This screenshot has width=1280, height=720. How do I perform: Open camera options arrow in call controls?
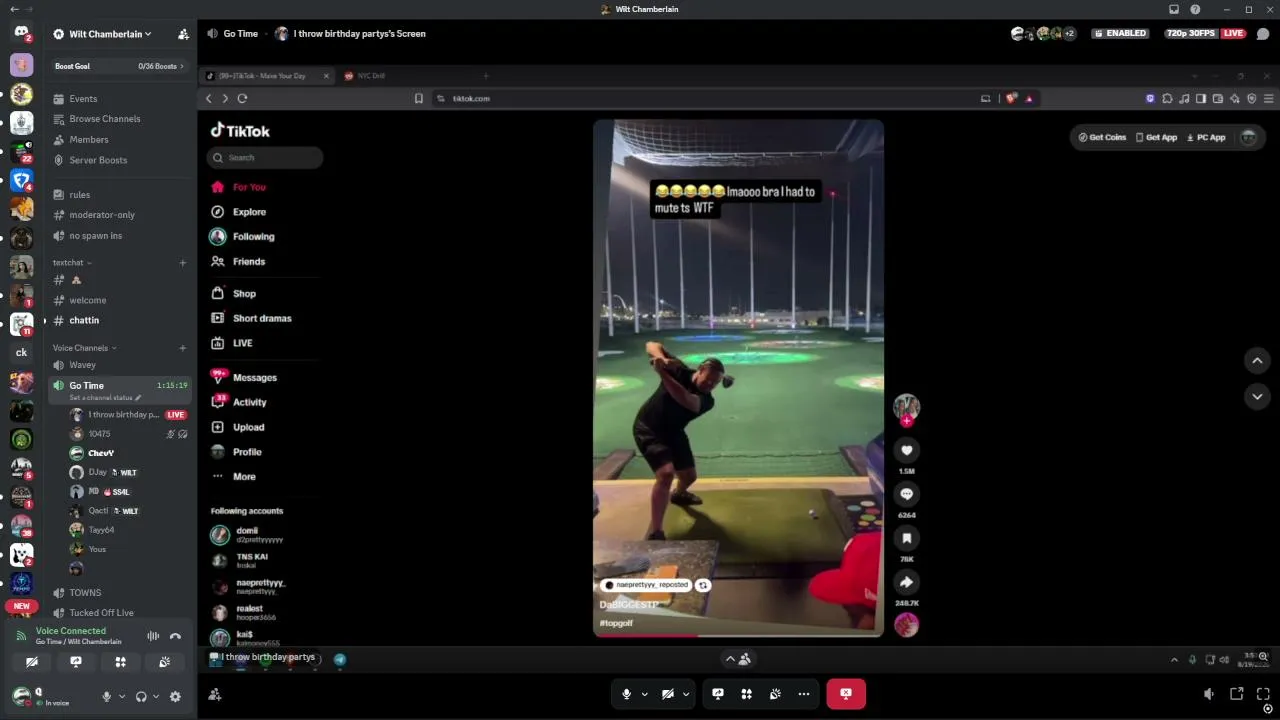[x=685, y=694]
